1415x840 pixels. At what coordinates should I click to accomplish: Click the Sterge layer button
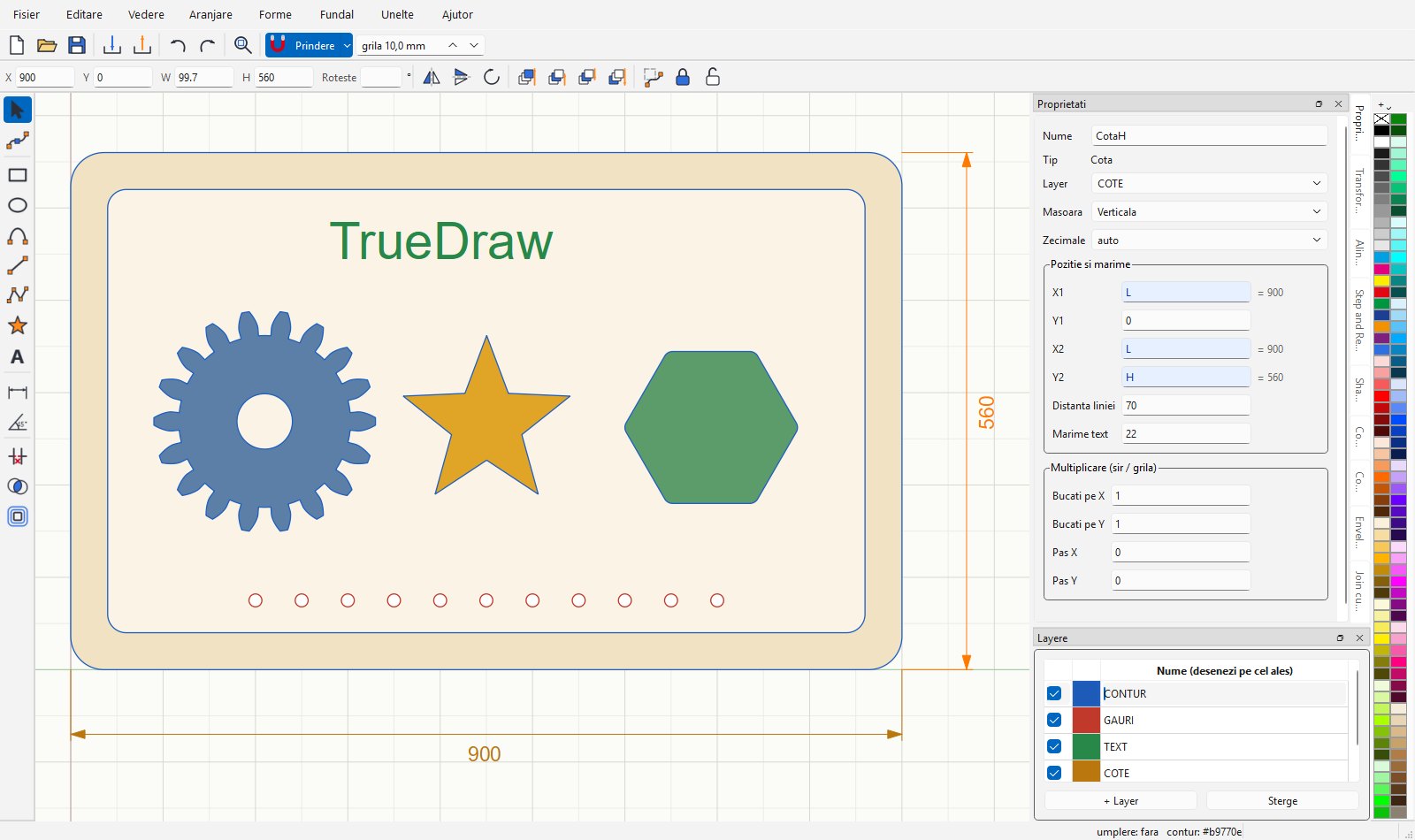pyautogui.click(x=1282, y=801)
